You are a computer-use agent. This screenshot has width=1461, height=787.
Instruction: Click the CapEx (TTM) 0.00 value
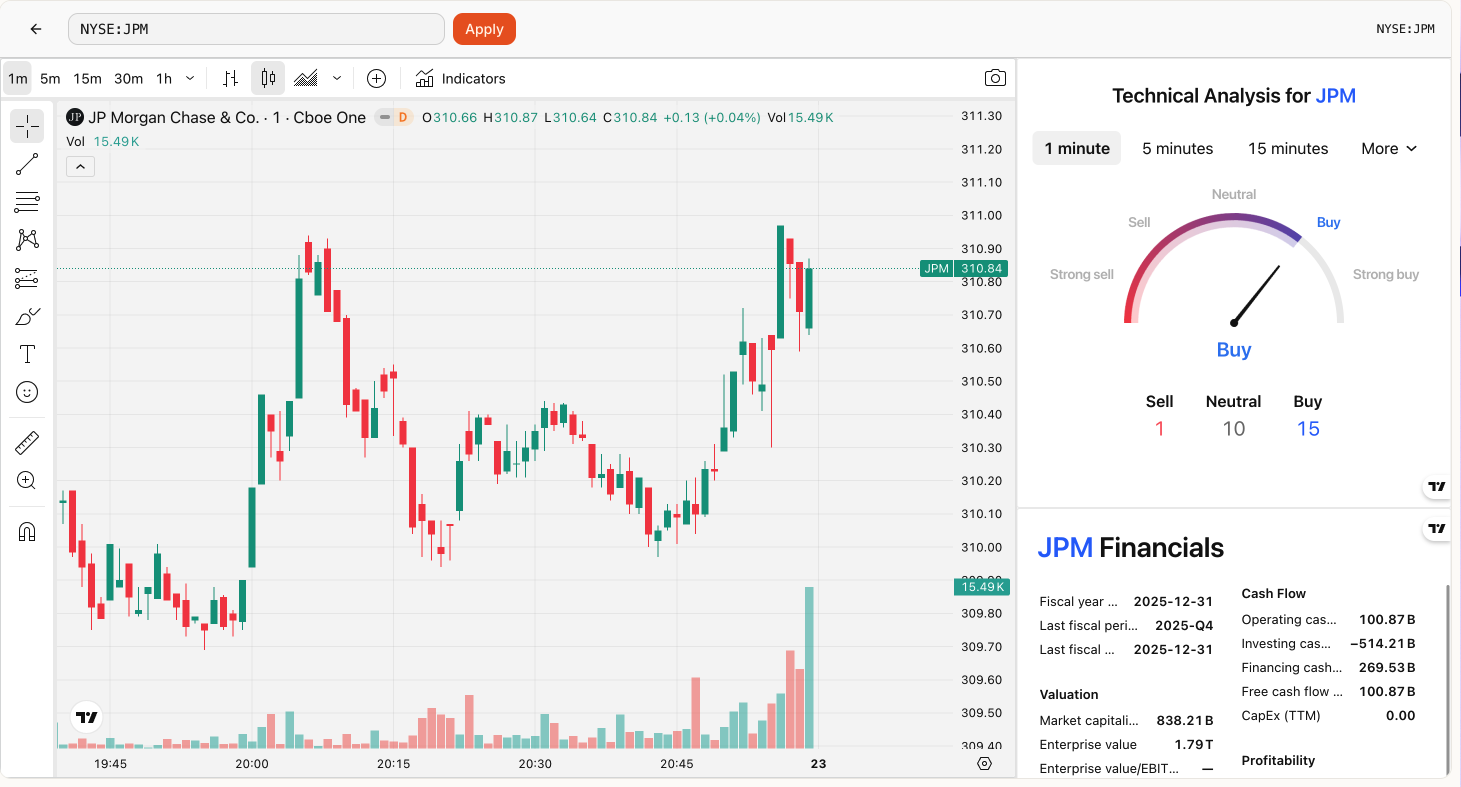tap(1400, 715)
